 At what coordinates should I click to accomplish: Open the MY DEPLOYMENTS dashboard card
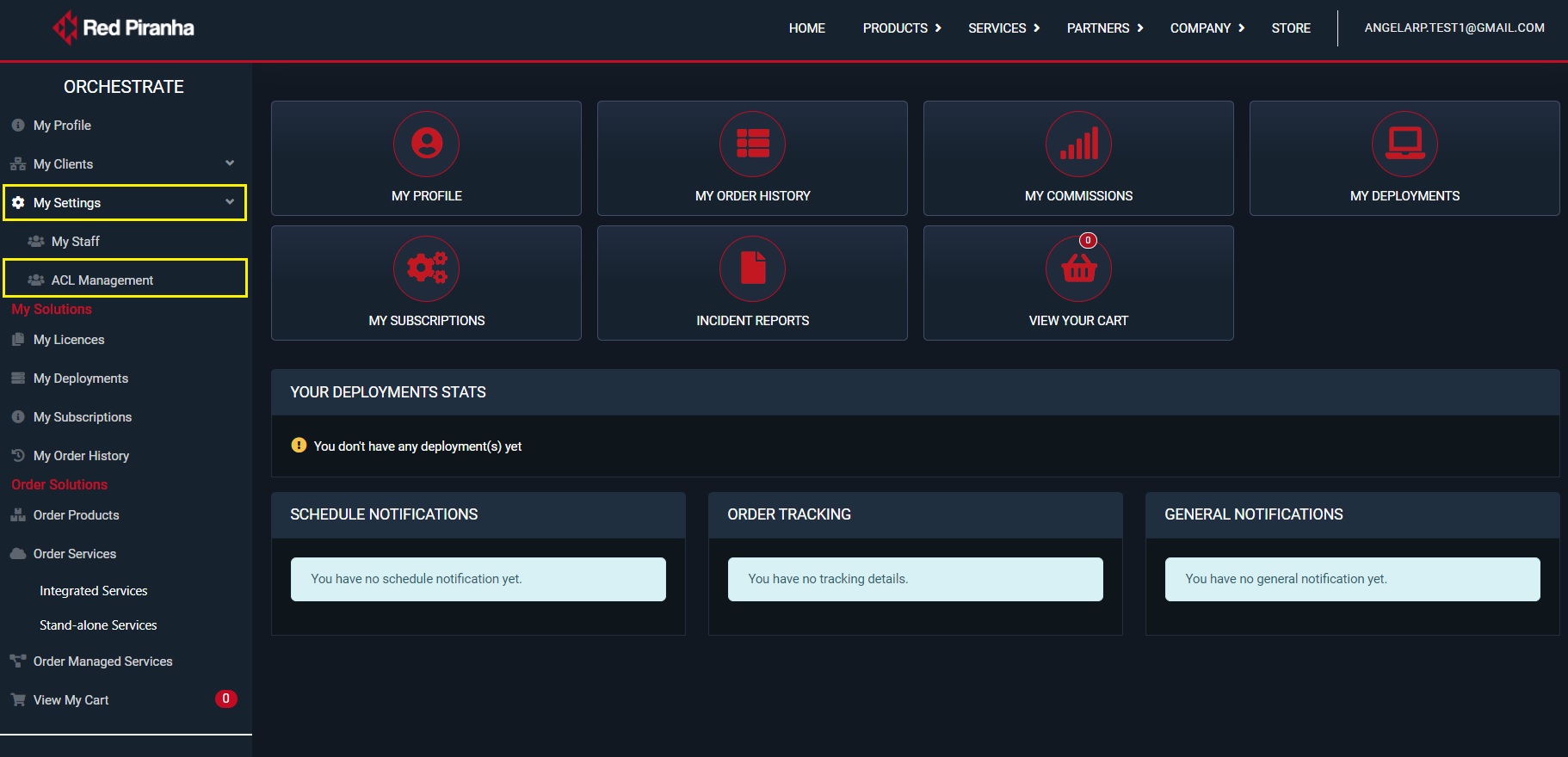point(1405,158)
